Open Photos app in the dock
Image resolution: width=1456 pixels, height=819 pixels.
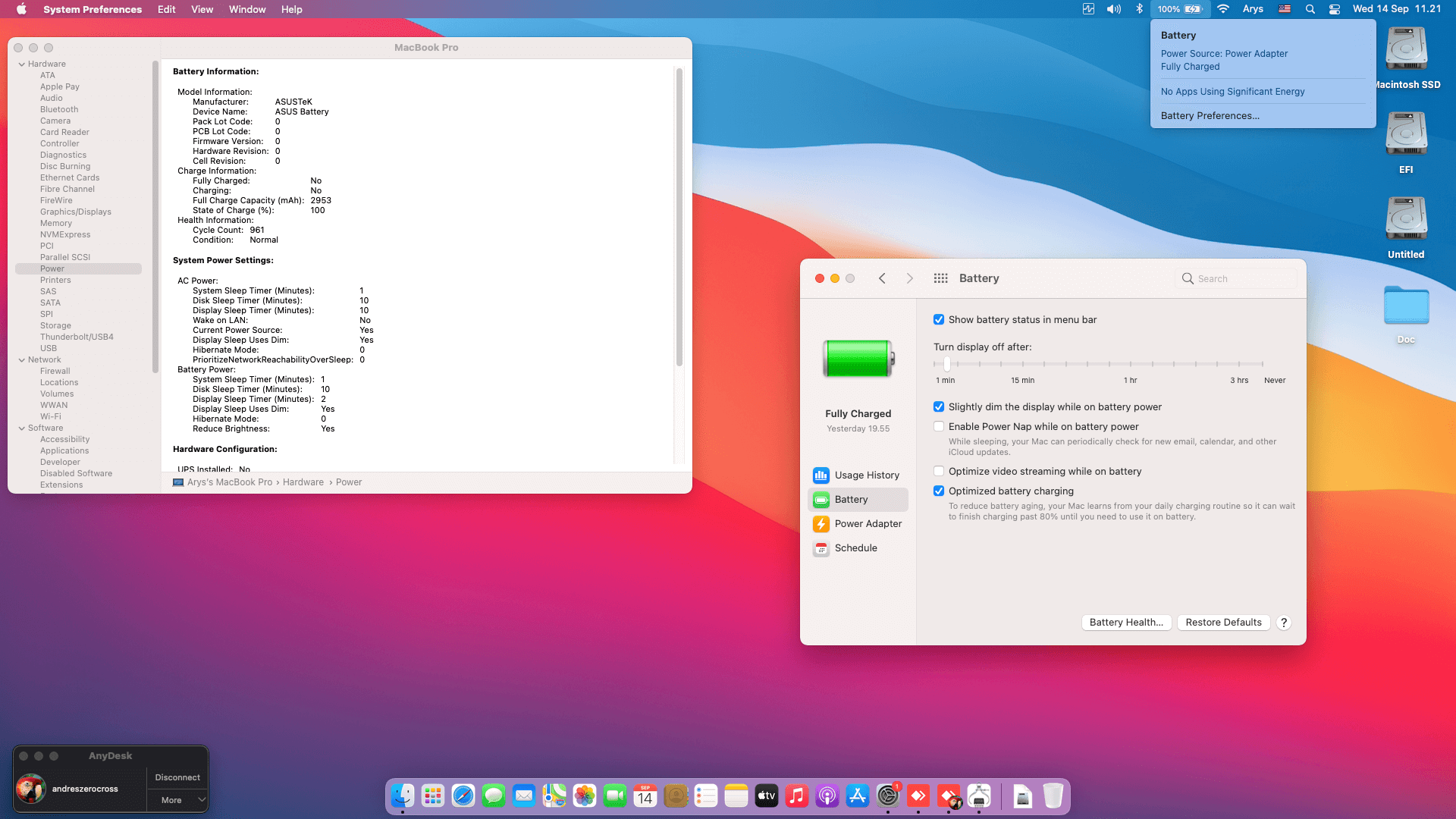point(585,795)
